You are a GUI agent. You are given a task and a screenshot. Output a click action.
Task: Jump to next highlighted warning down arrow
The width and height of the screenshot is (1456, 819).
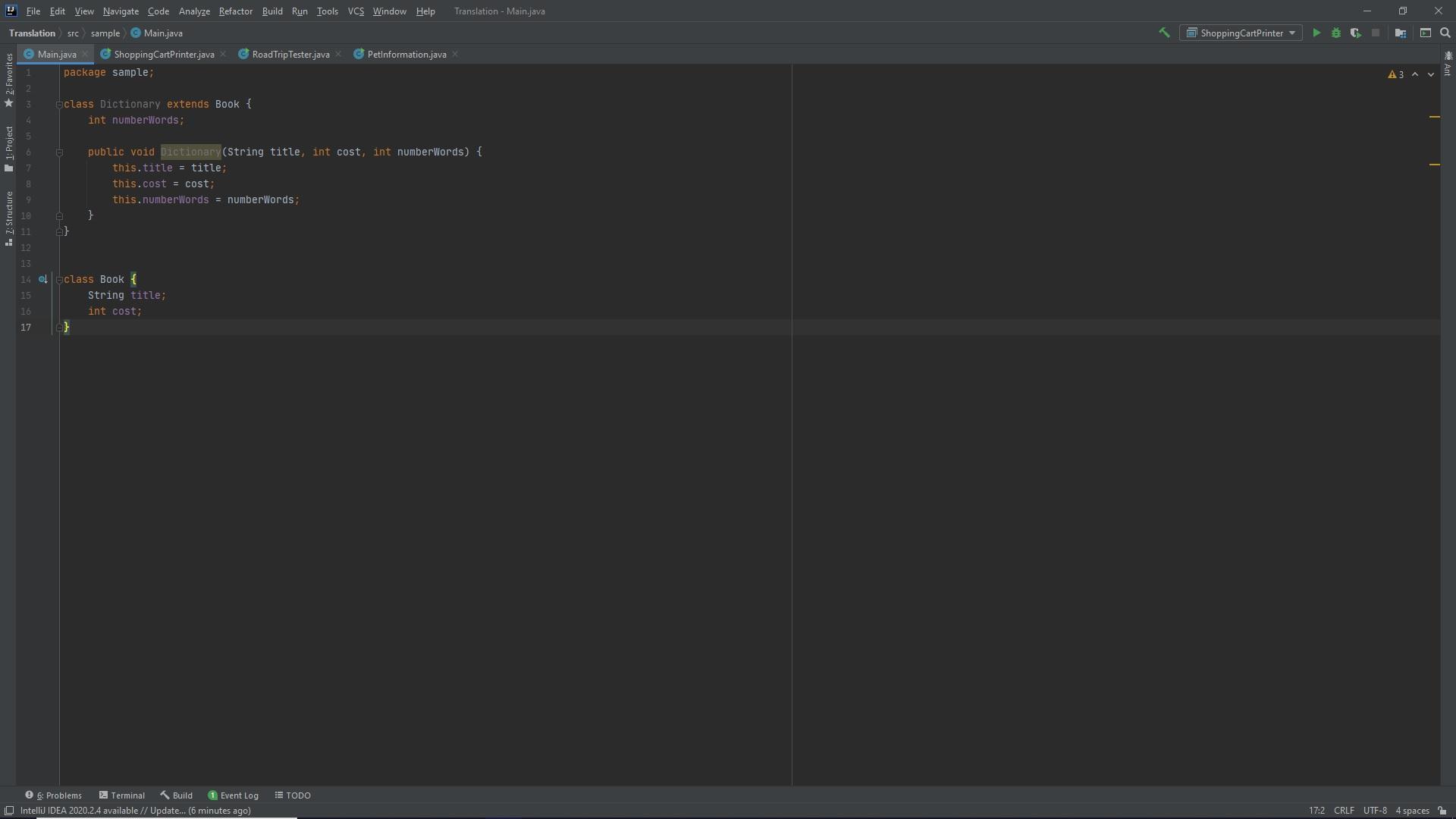tap(1431, 74)
